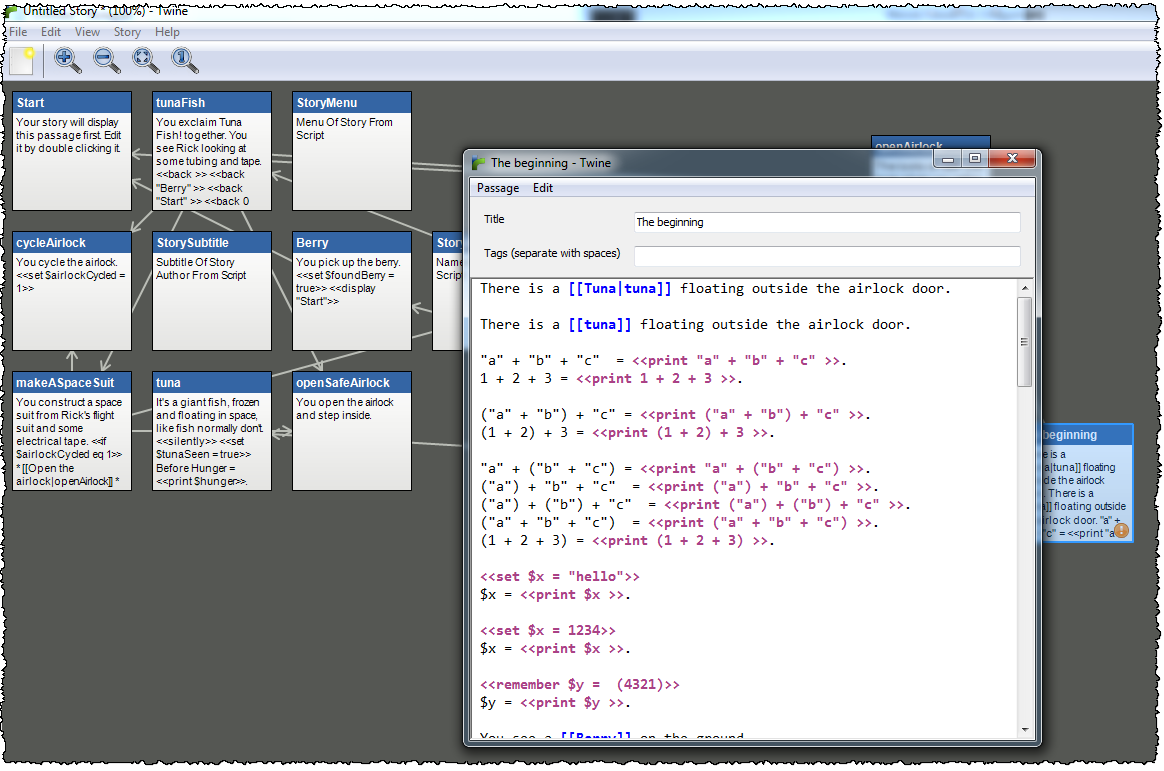
Task: Zoom in using the plus magnifier icon
Action: pos(67,61)
